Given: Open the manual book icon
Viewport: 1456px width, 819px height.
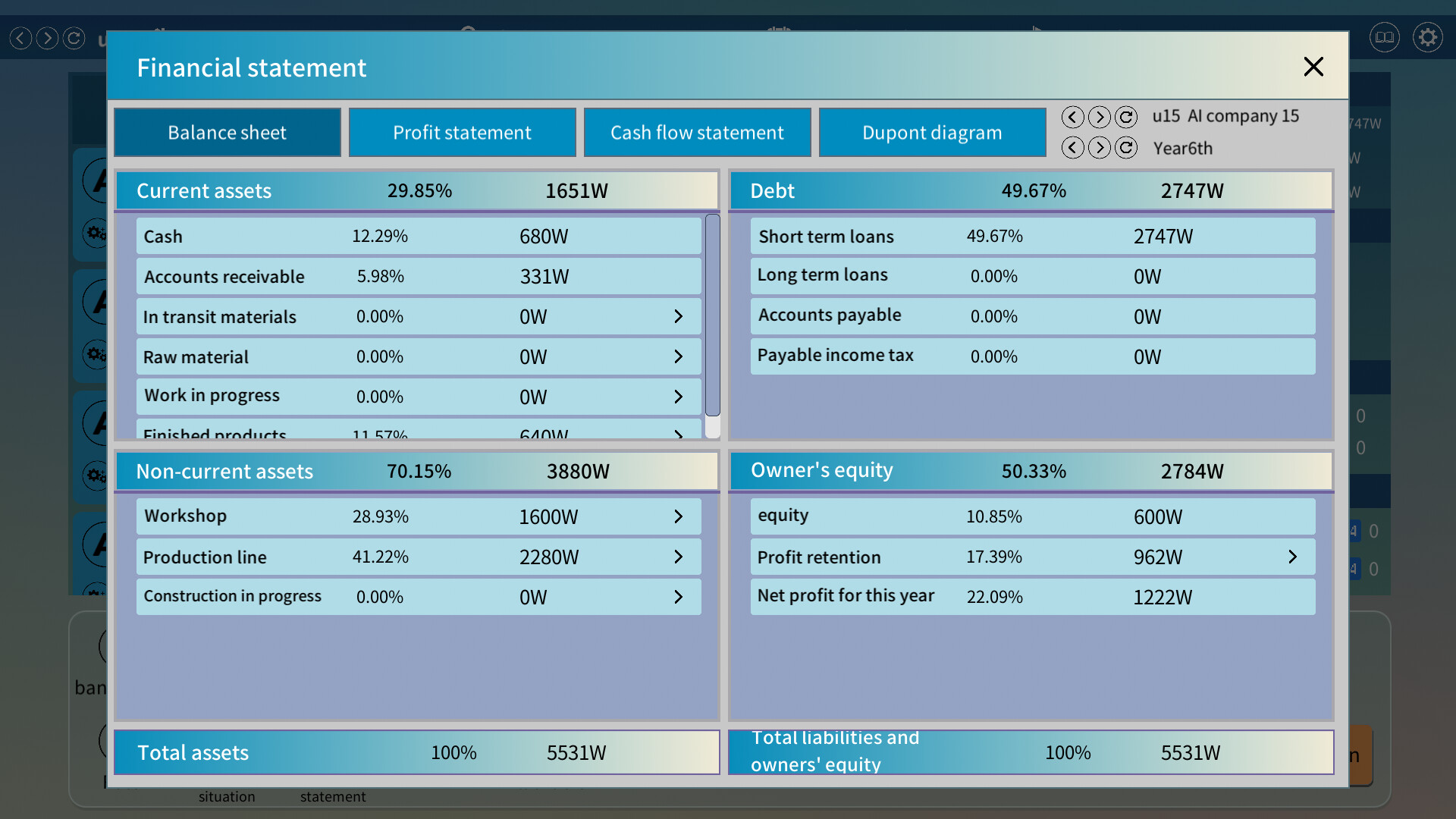Looking at the screenshot, I should pos(1384,37).
